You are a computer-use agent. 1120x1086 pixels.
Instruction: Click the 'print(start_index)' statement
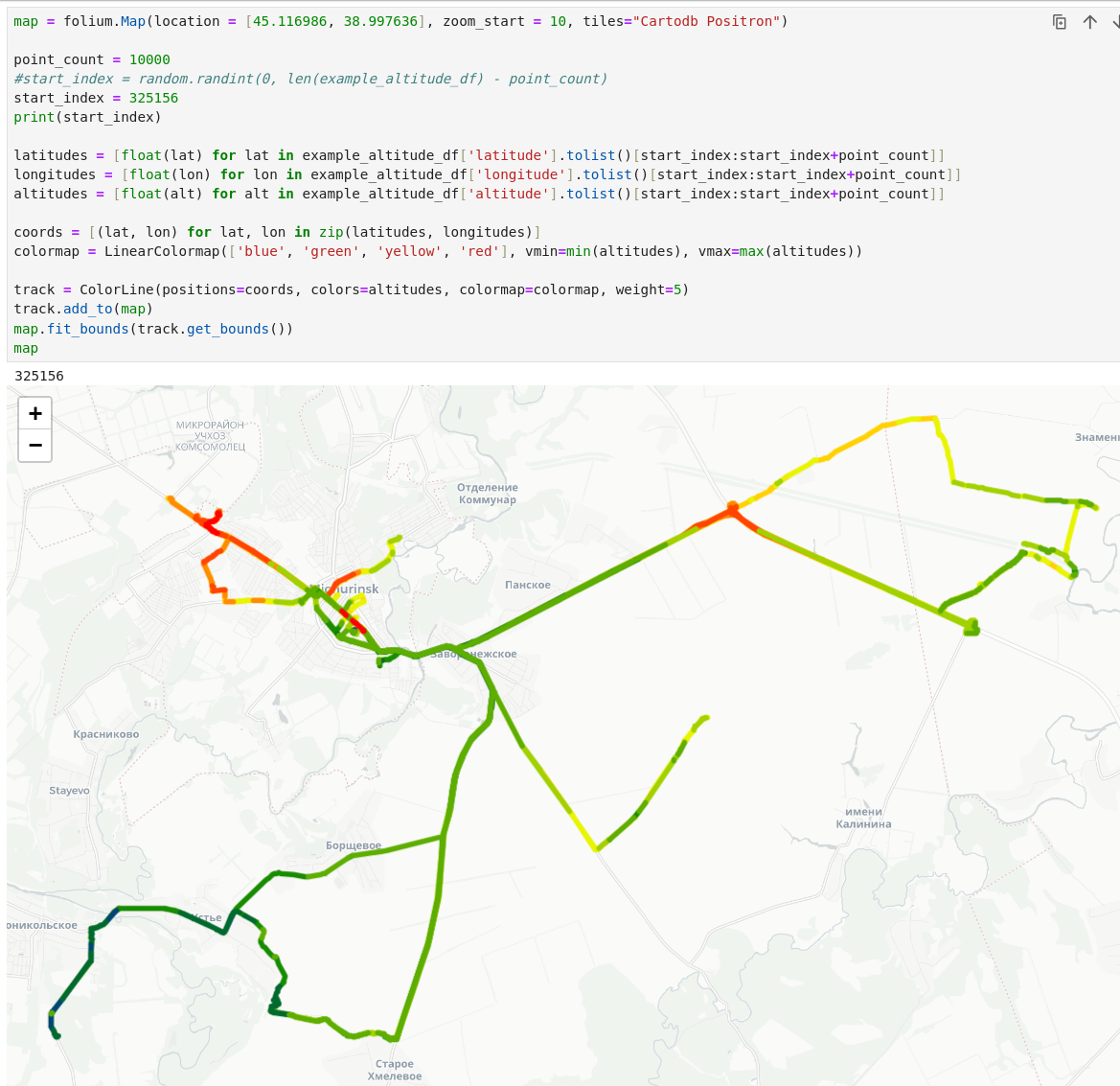(x=87, y=117)
